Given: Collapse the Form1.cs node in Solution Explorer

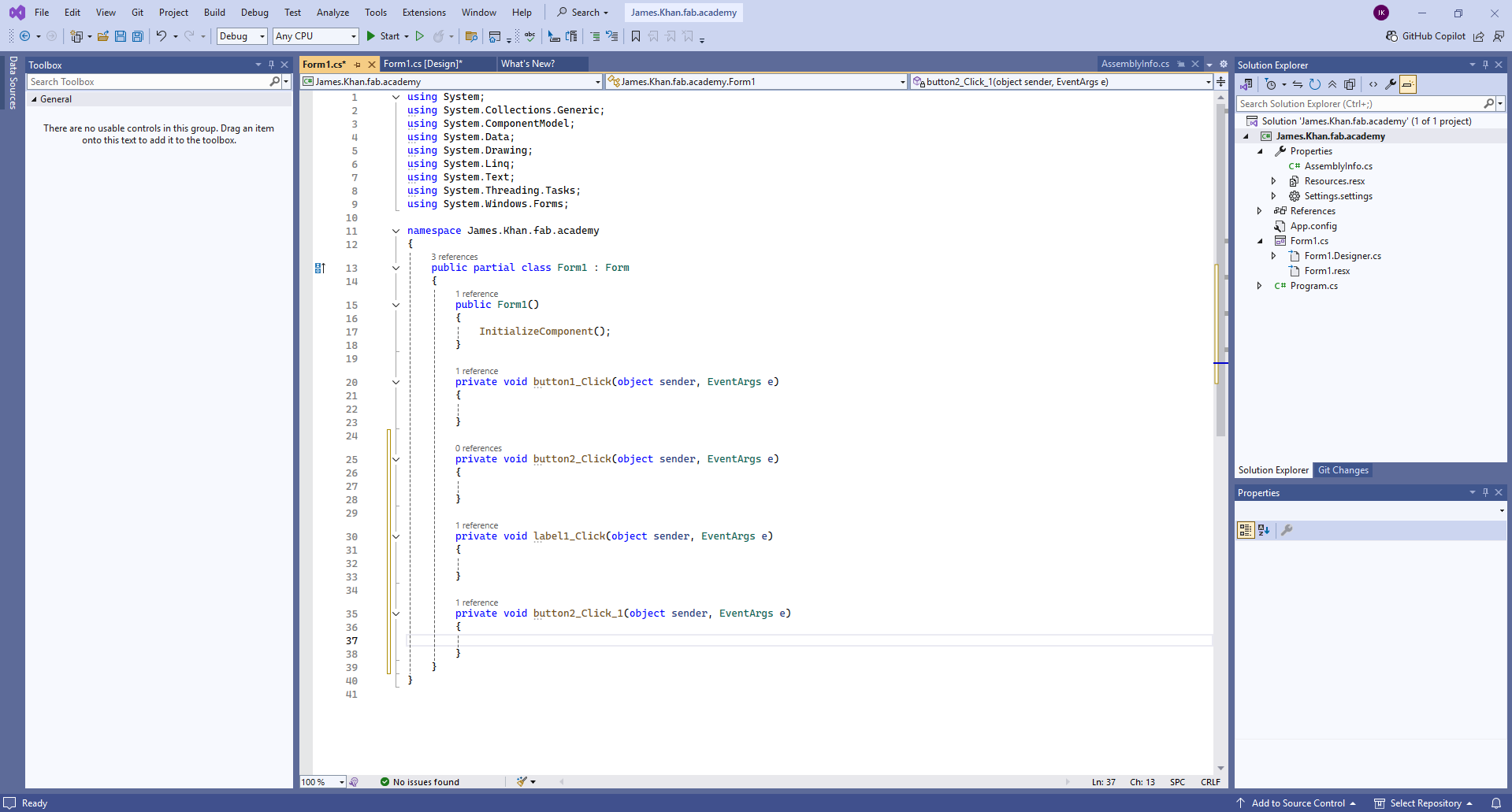Looking at the screenshot, I should coord(1259,241).
